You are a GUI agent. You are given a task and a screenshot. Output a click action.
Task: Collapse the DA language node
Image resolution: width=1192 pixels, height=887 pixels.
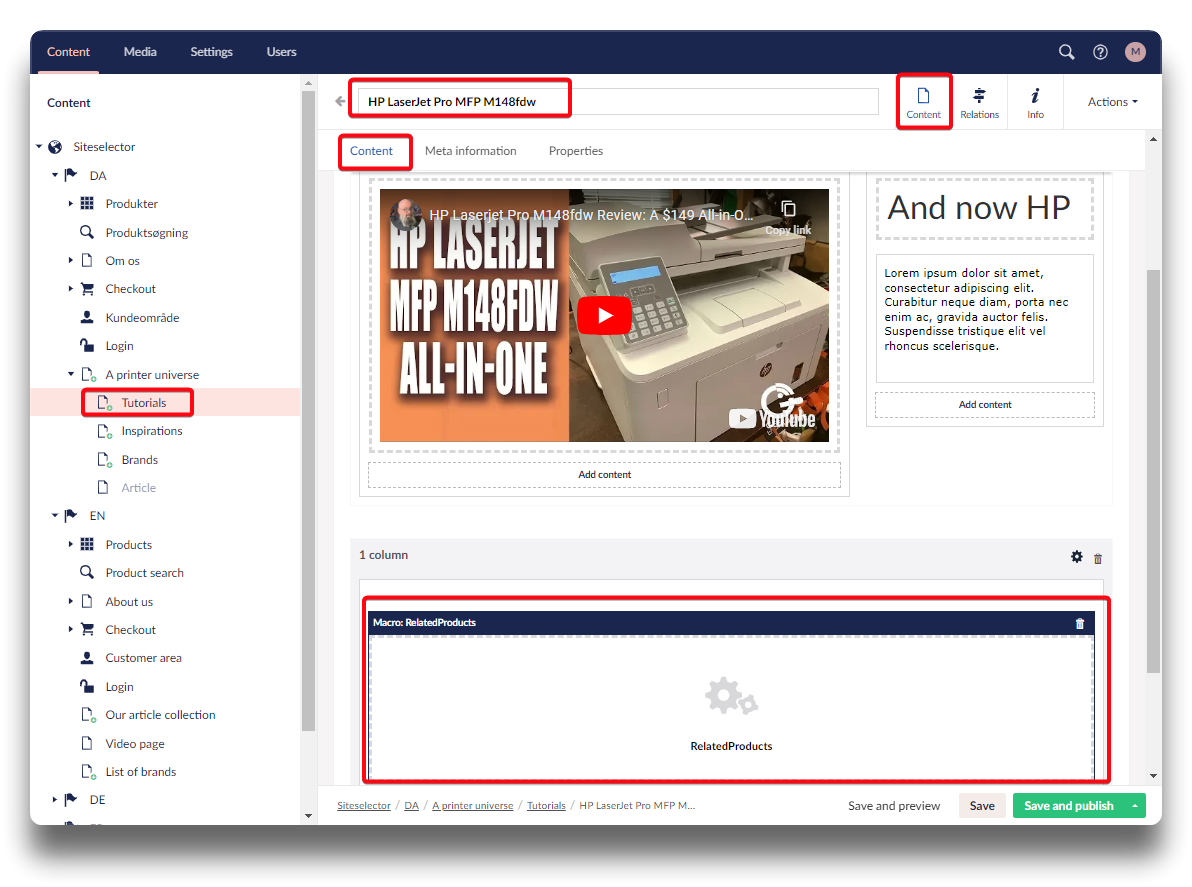55,175
